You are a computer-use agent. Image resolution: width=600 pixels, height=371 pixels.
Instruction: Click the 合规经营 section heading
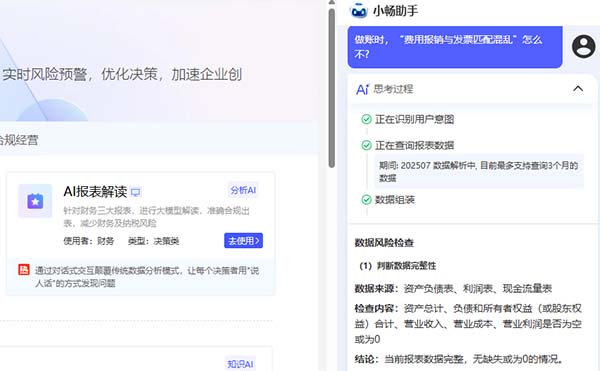click(x=18, y=140)
